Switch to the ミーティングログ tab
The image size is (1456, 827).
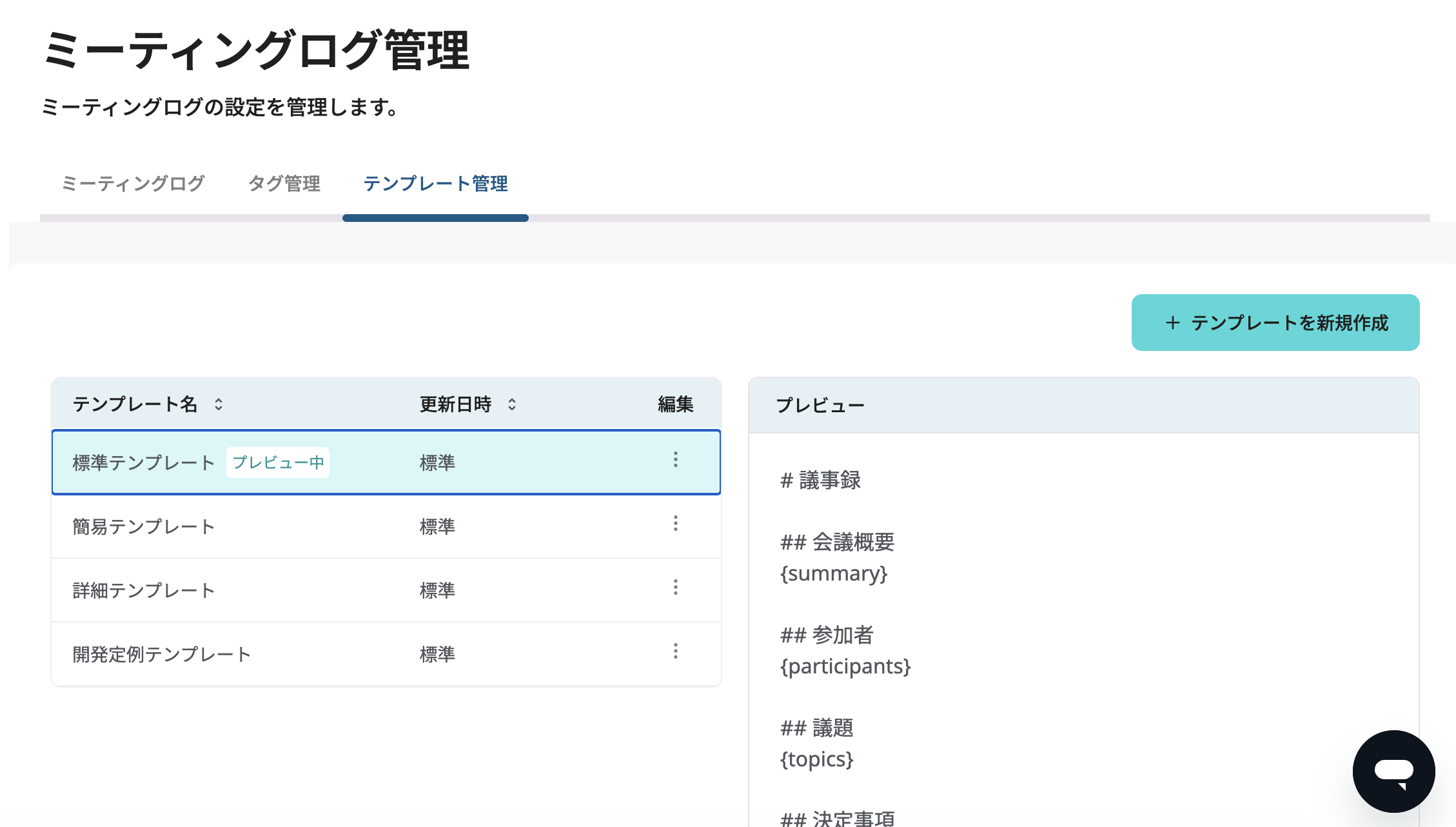click(x=132, y=184)
